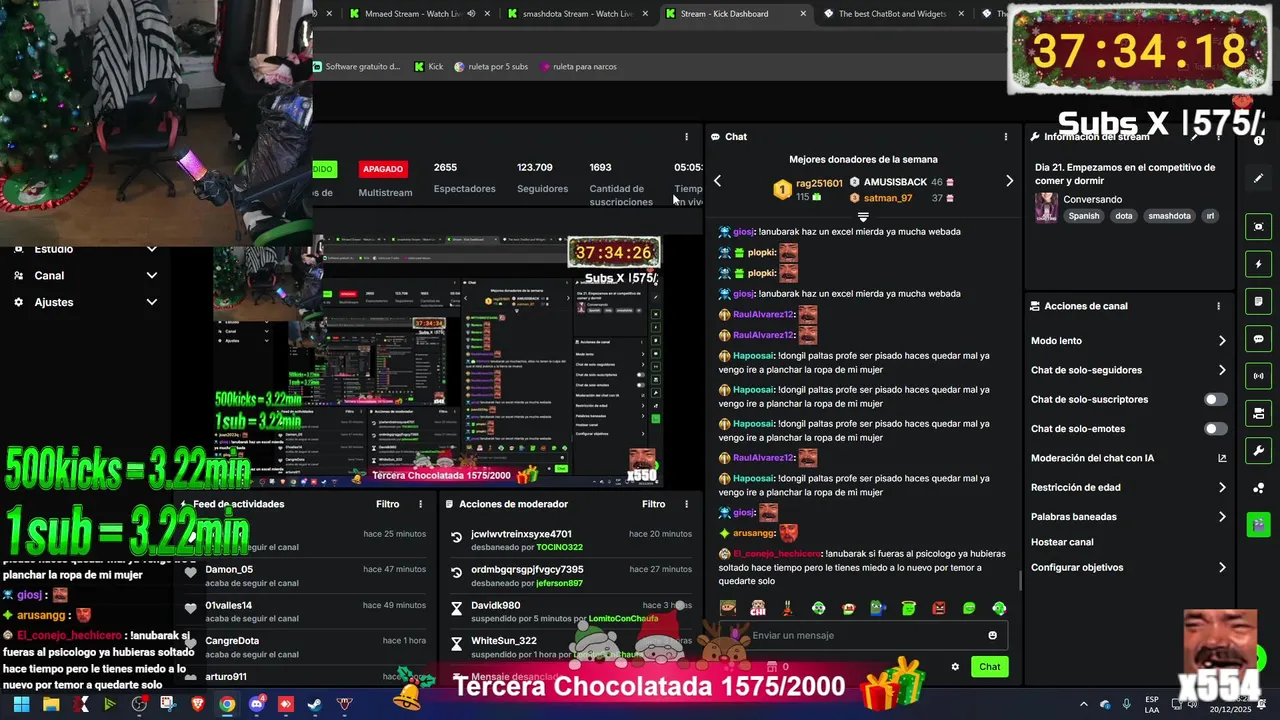Click Hostear canal
Screen dimensions: 1280x720
tap(1062, 542)
